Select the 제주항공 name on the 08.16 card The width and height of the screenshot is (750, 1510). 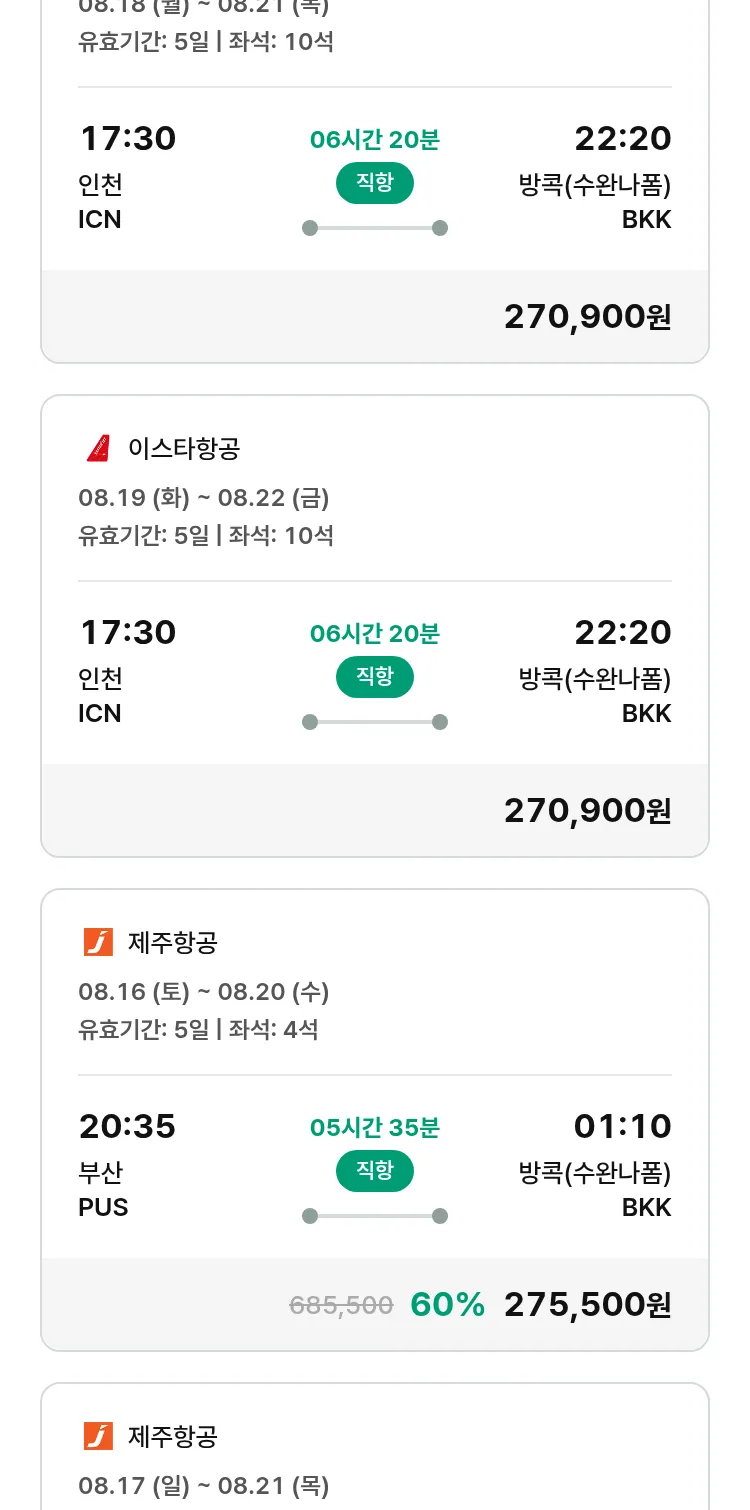coord(173,942)
